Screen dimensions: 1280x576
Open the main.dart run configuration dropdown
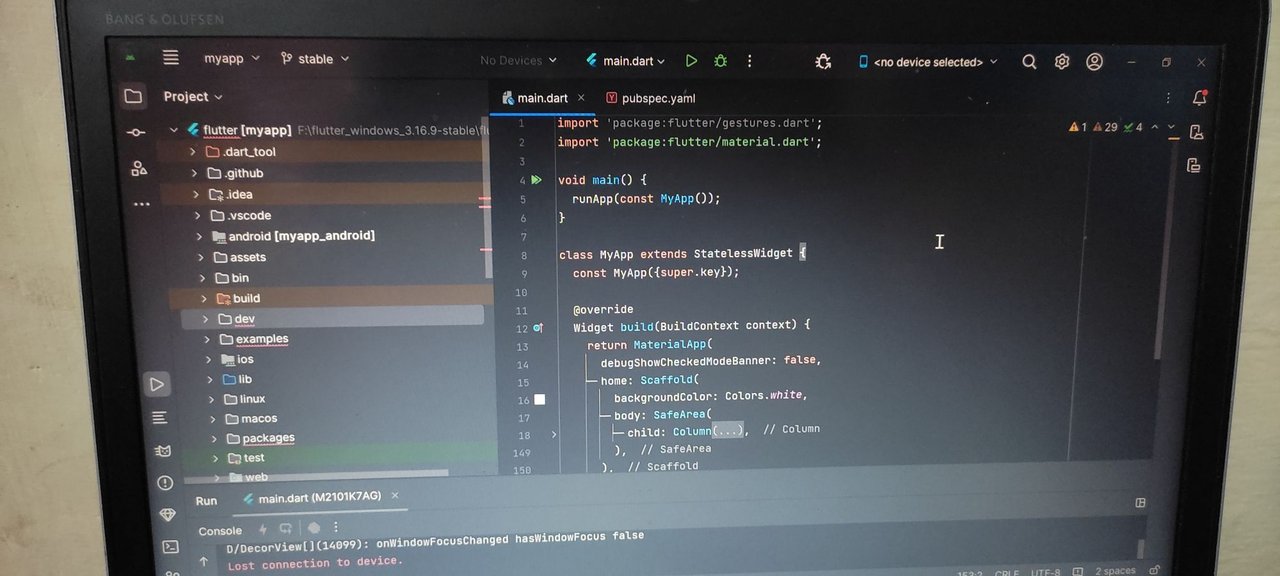click(626, 61)
